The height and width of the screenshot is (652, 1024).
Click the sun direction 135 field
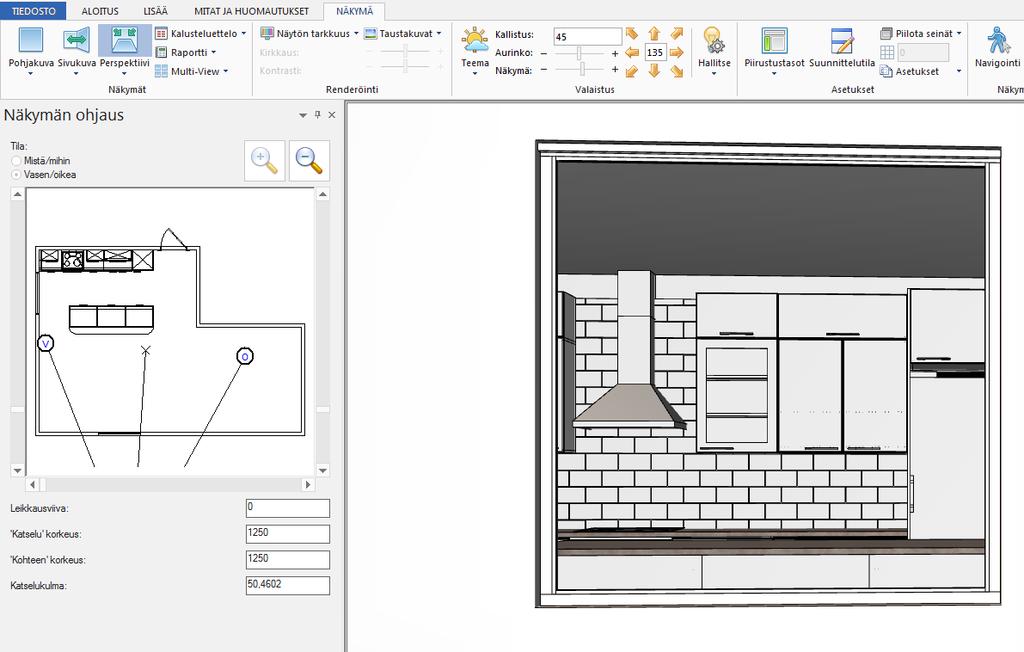coord(654,52)
